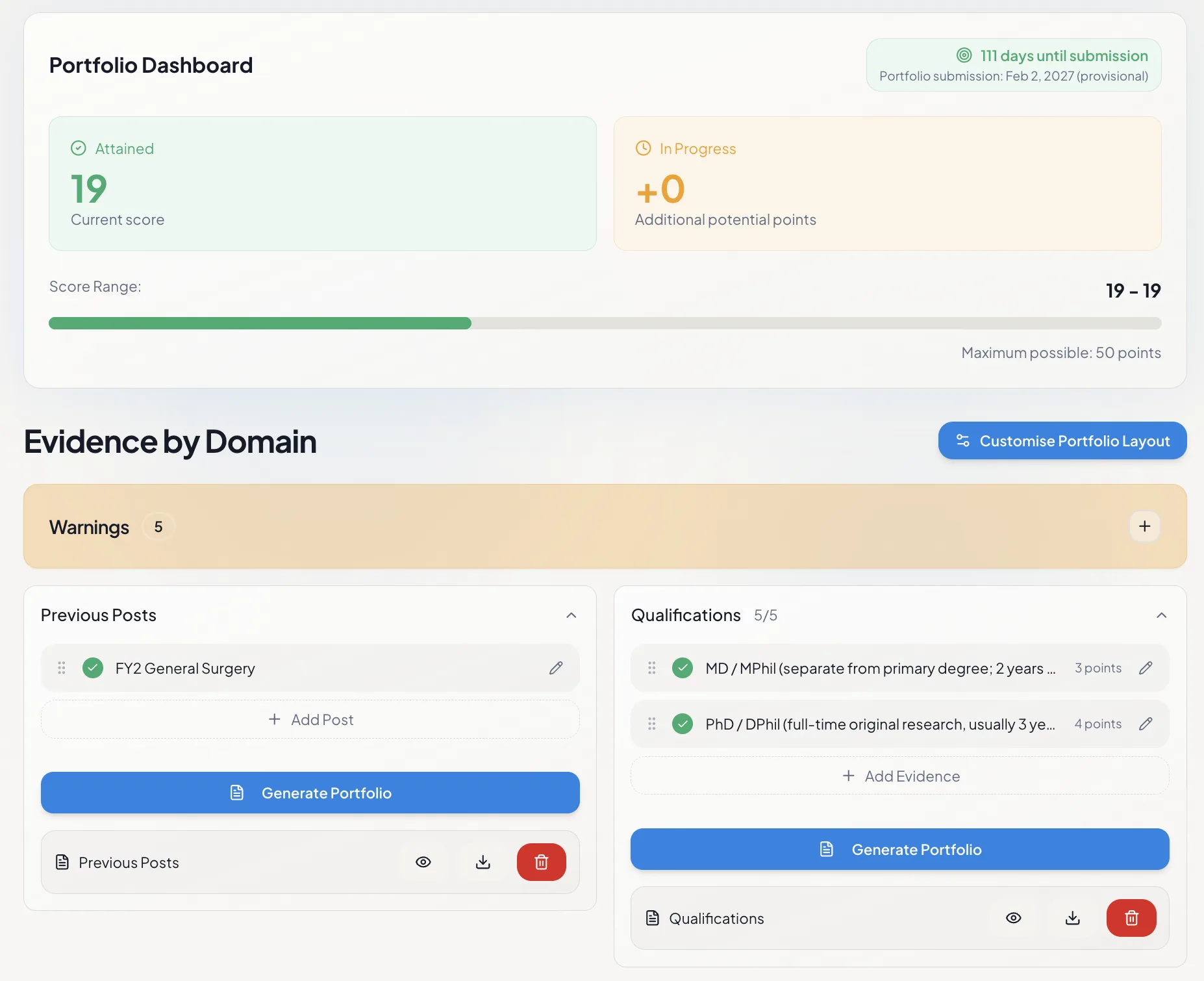Click the 19 – 19 score range value

coord(1133,290)
